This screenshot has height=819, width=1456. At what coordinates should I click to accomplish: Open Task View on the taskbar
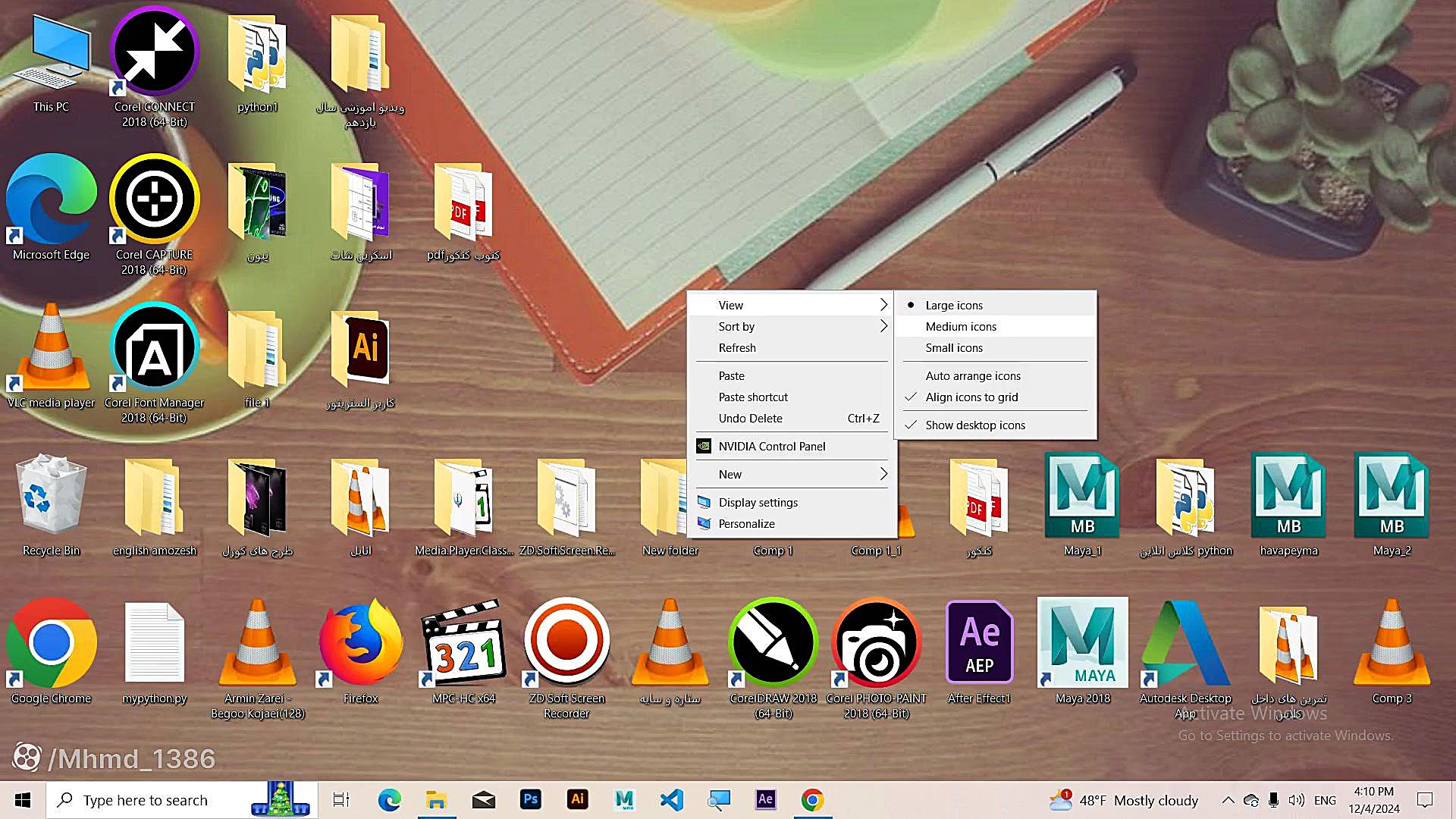click(x=341, y=799)
